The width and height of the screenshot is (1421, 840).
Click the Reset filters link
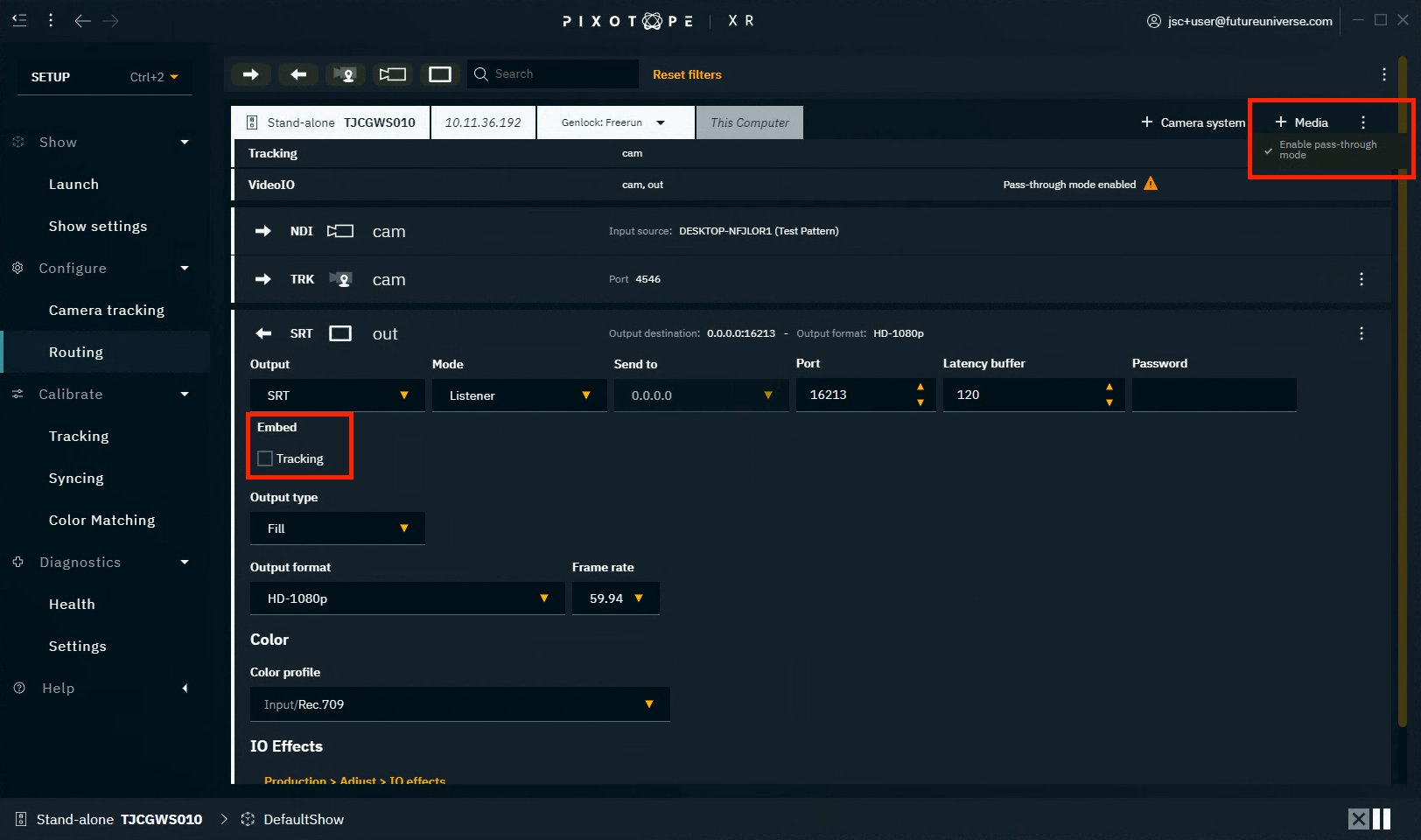point(687,74)
